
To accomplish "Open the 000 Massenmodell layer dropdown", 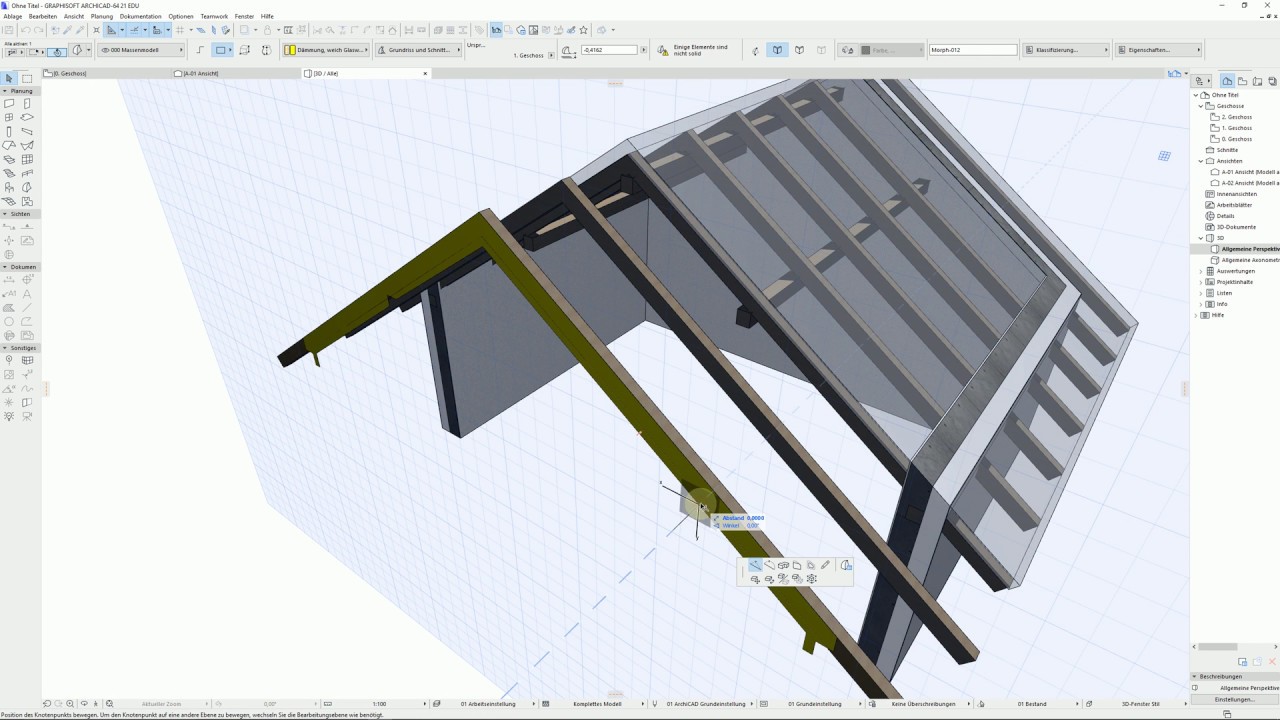I will point(141,50).
